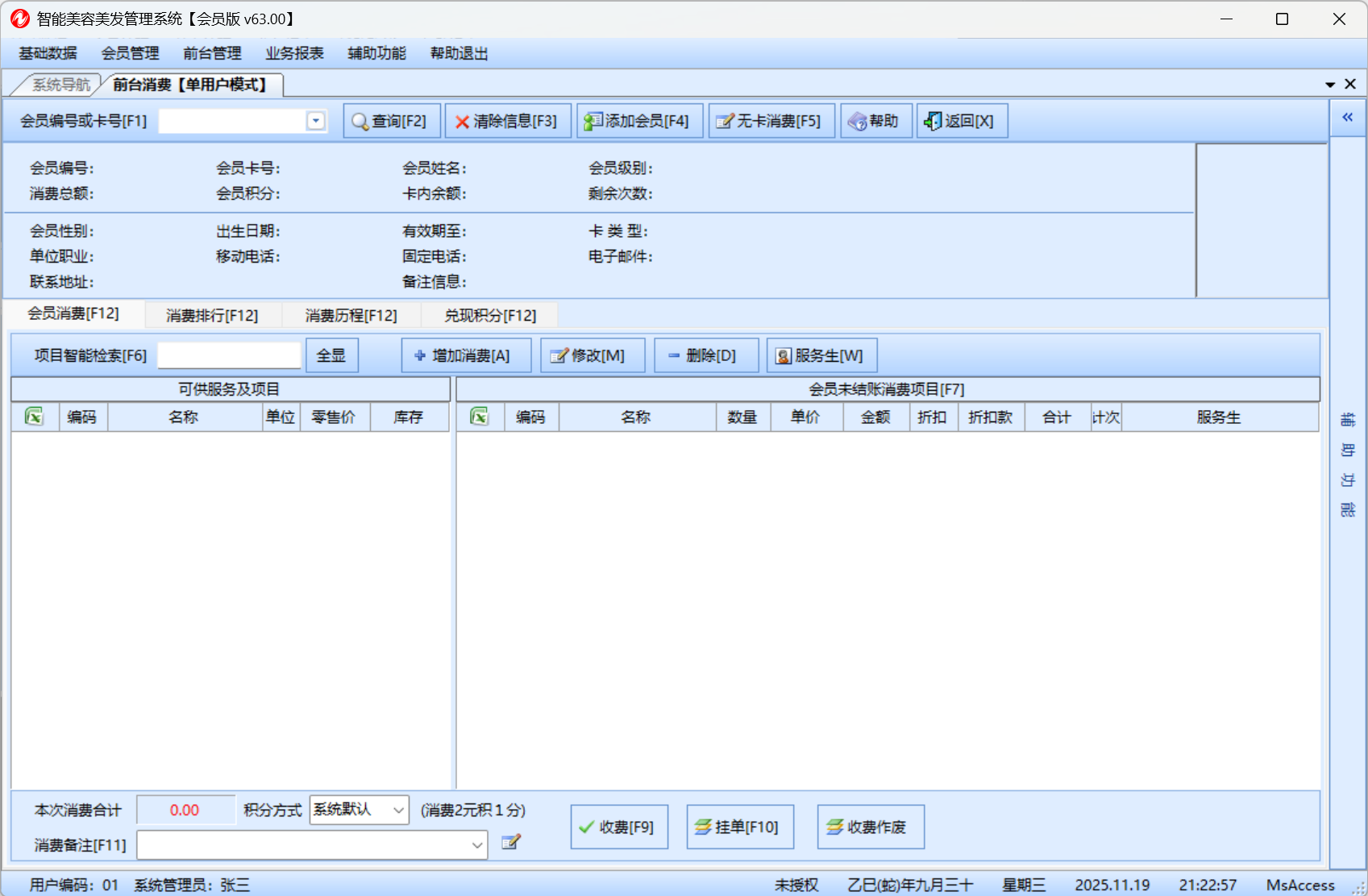
Task: Expand the 消费备注 combo box
Action: 477,845
